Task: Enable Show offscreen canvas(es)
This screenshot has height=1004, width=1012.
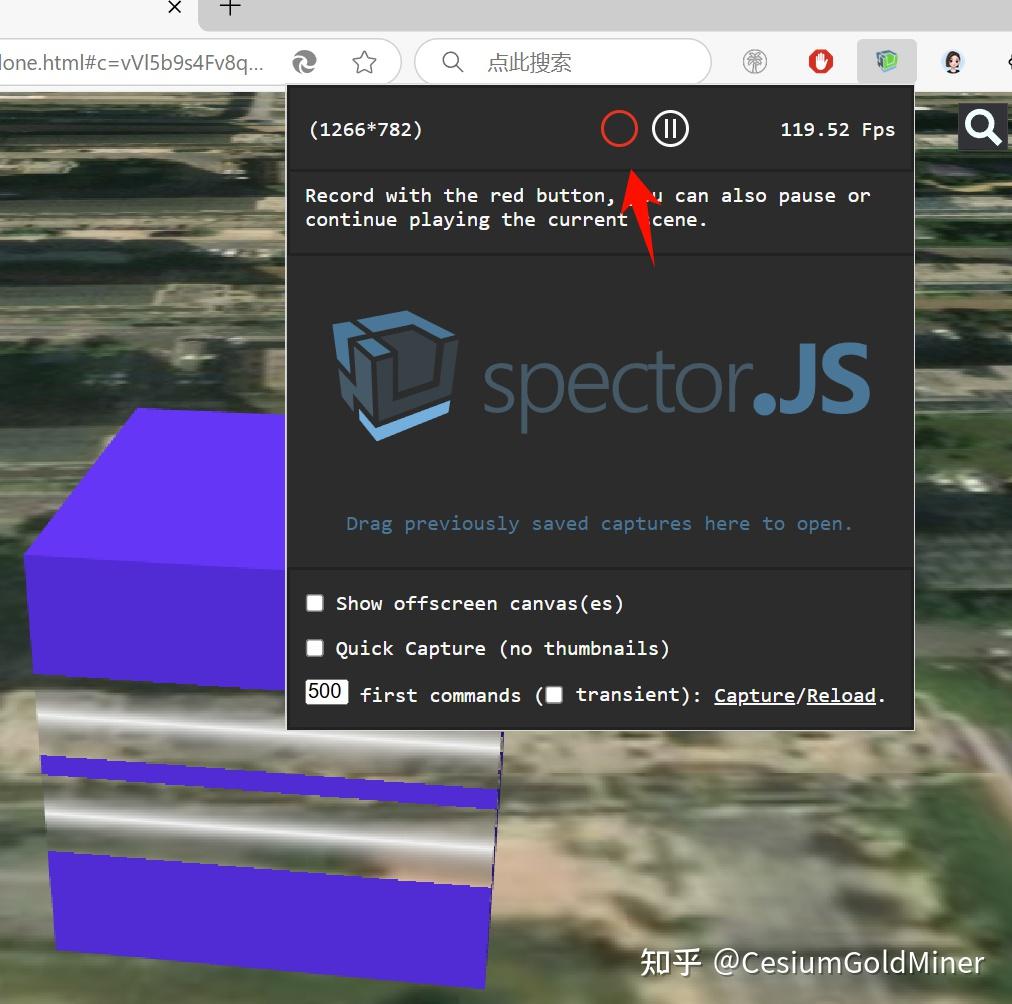Action: [315, 603]
